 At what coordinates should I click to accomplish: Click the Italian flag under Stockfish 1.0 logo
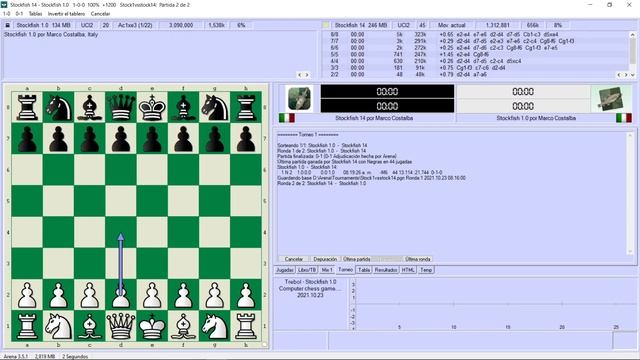click(x=624, y=118)
